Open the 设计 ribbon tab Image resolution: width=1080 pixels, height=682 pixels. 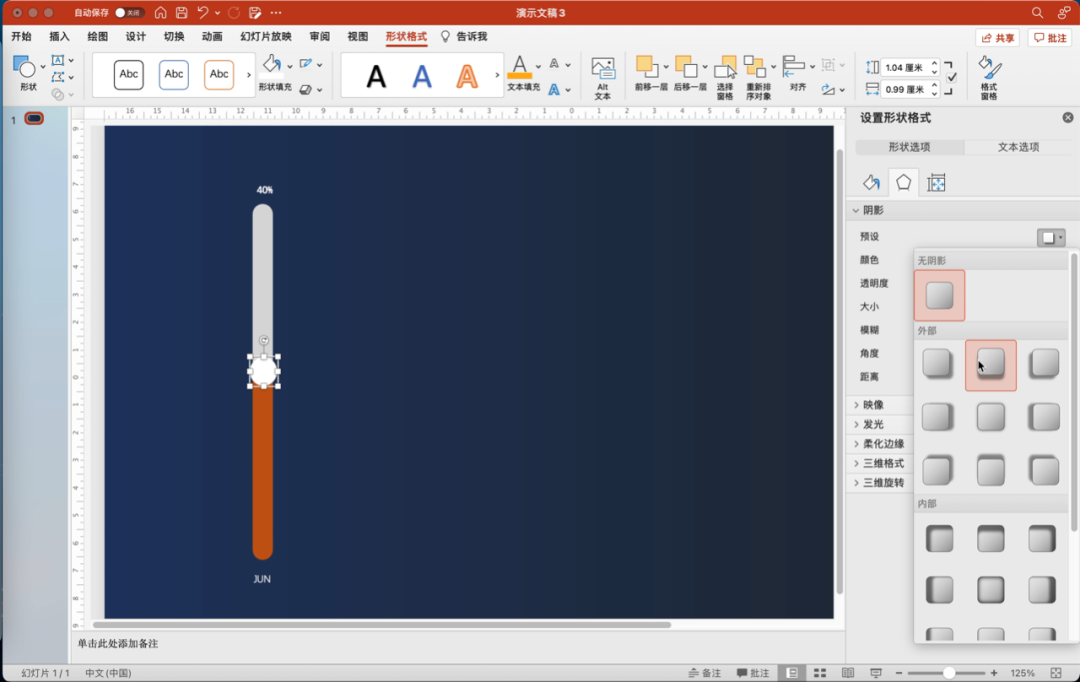136,36
